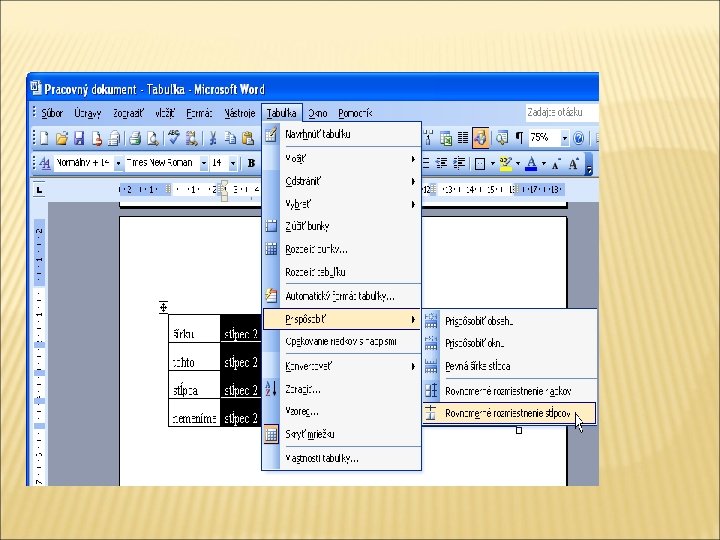The image size is (720, 540).
Task: Insert Excel worksheet icon in toolbar
Action: pos(446,138)
